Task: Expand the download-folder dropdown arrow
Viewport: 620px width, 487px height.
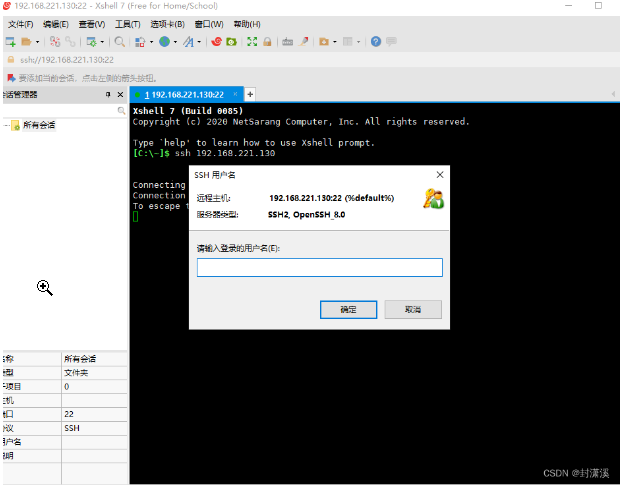Action: coord(335,42)
